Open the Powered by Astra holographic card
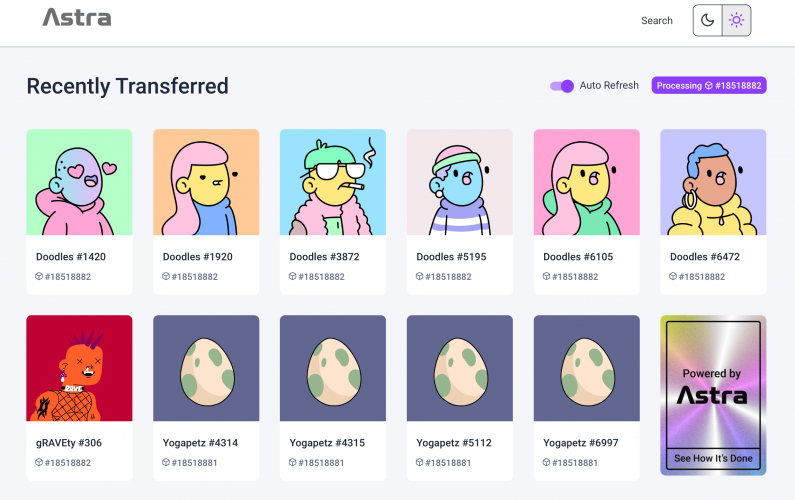 pos(713,396)
